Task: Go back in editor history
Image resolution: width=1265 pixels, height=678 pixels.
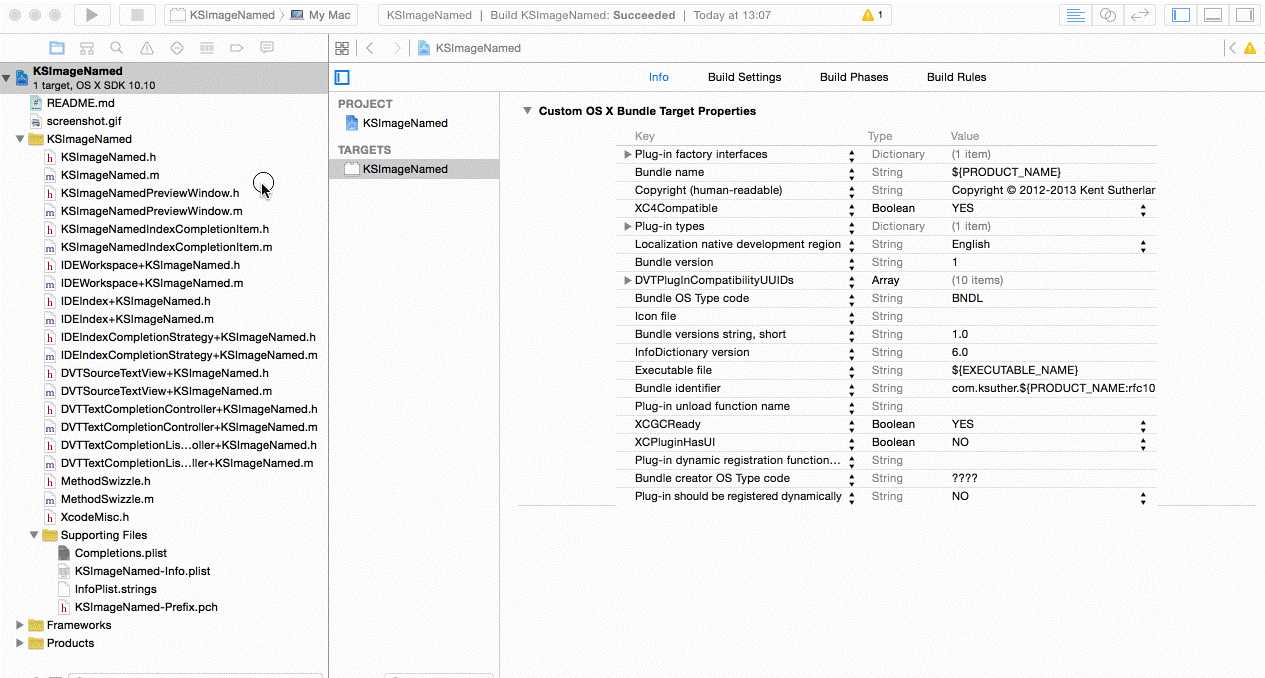Action: click(x=370, y=48)
